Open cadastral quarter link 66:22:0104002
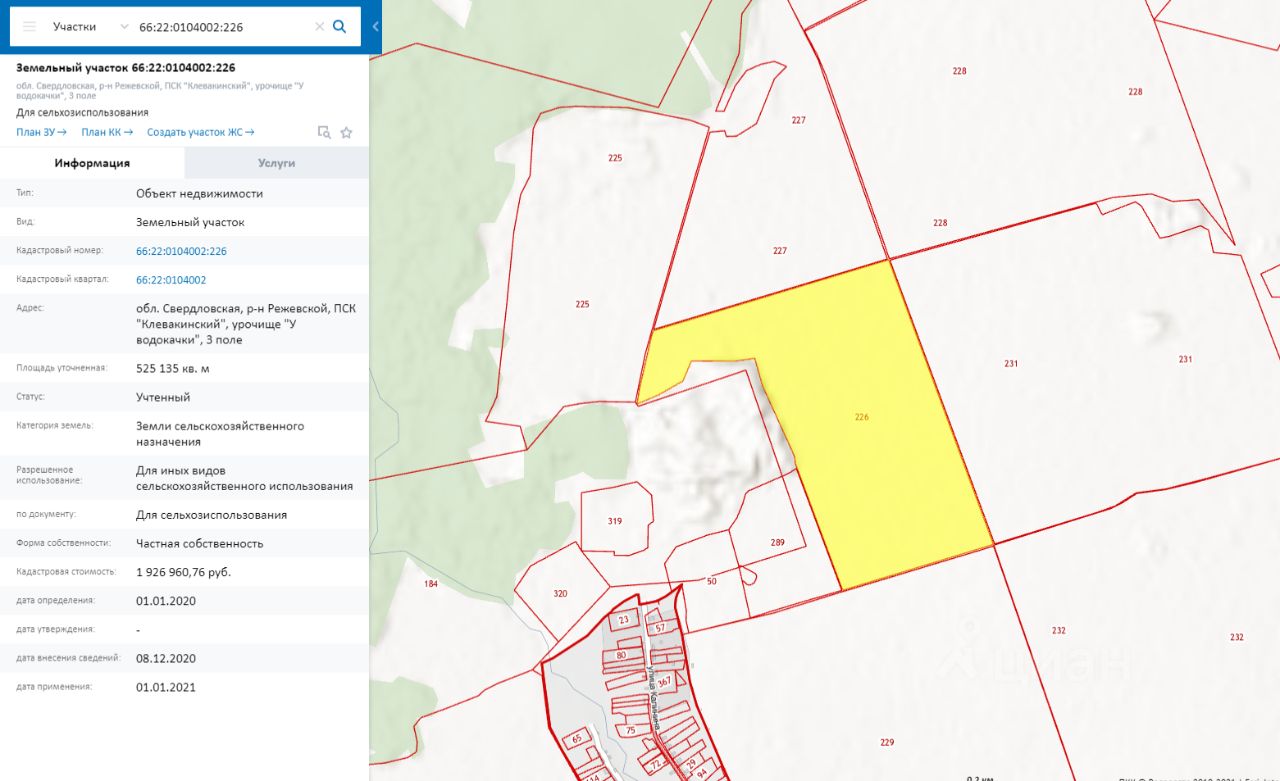The image size is (1280, 781). 171,280
